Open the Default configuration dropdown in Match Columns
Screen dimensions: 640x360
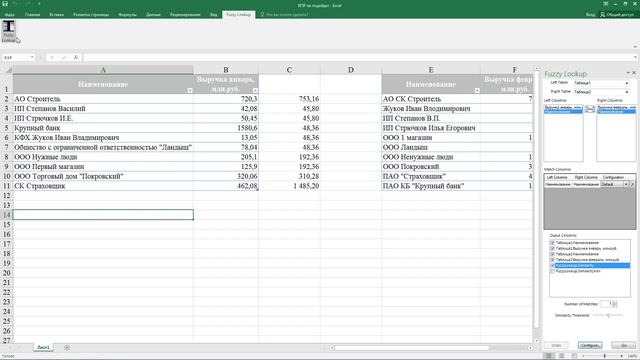click(626, 184)
